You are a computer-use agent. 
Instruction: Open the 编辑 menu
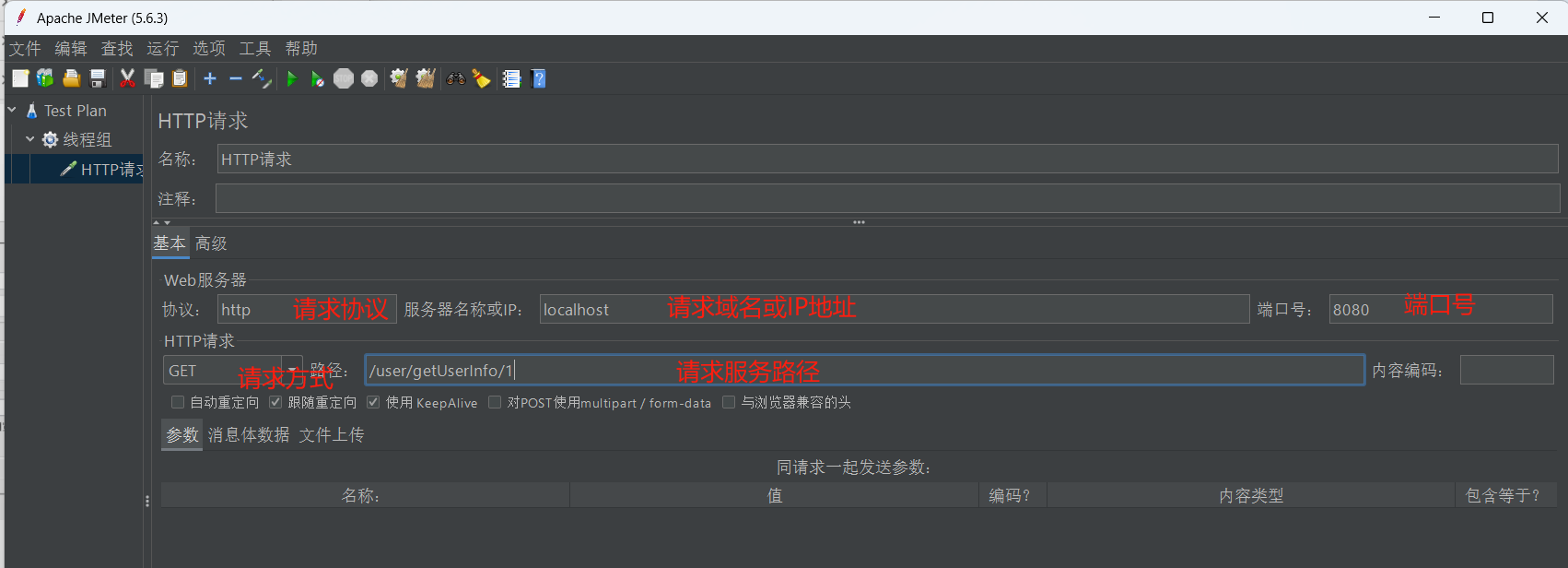click(71, 48)
